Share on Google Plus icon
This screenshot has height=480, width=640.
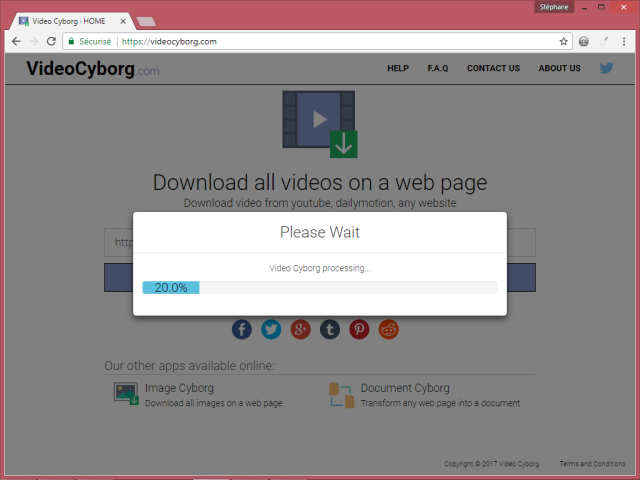click(x=300, y=329)
